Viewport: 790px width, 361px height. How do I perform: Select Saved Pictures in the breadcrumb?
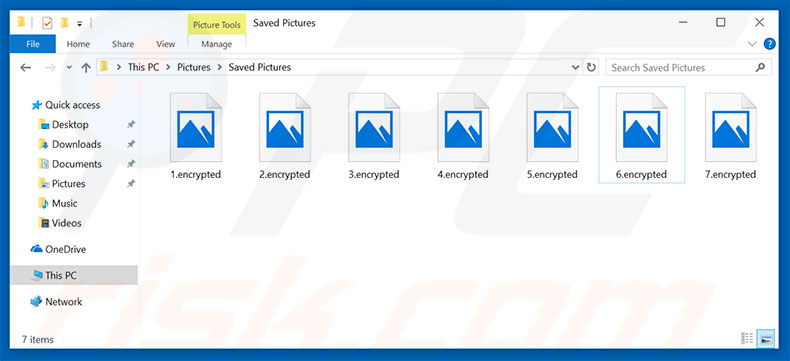coord(259,67)
